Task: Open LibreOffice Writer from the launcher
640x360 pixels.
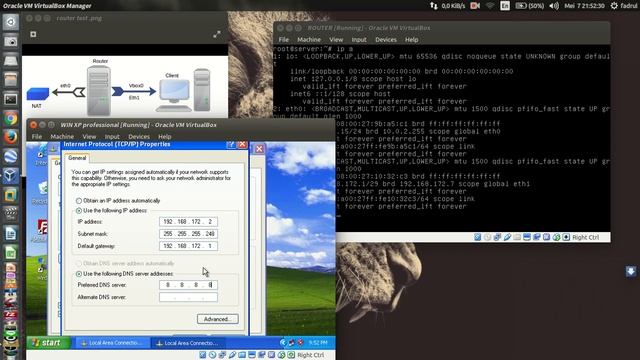Action: (11, 233)
